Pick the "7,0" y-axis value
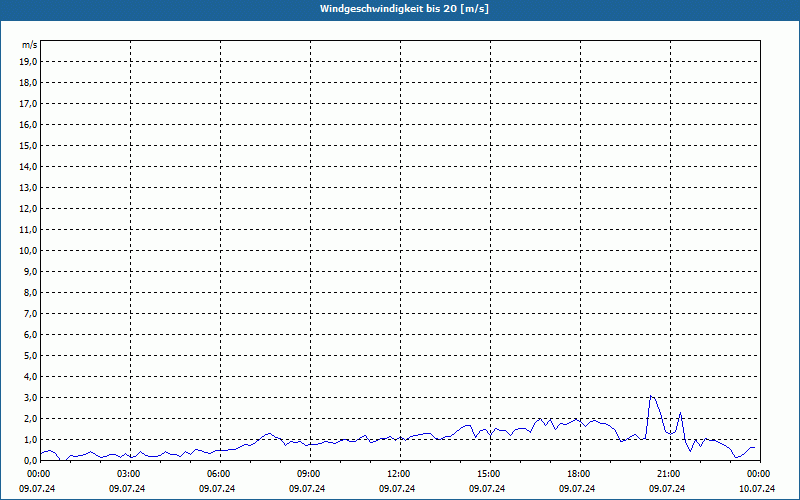Image resolution: width=800 pixels, height=500 pixels. pos(31,313)
